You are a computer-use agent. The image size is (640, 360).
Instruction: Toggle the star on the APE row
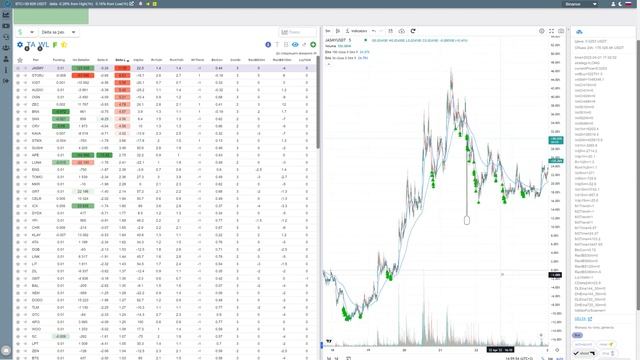coord(18,155)
